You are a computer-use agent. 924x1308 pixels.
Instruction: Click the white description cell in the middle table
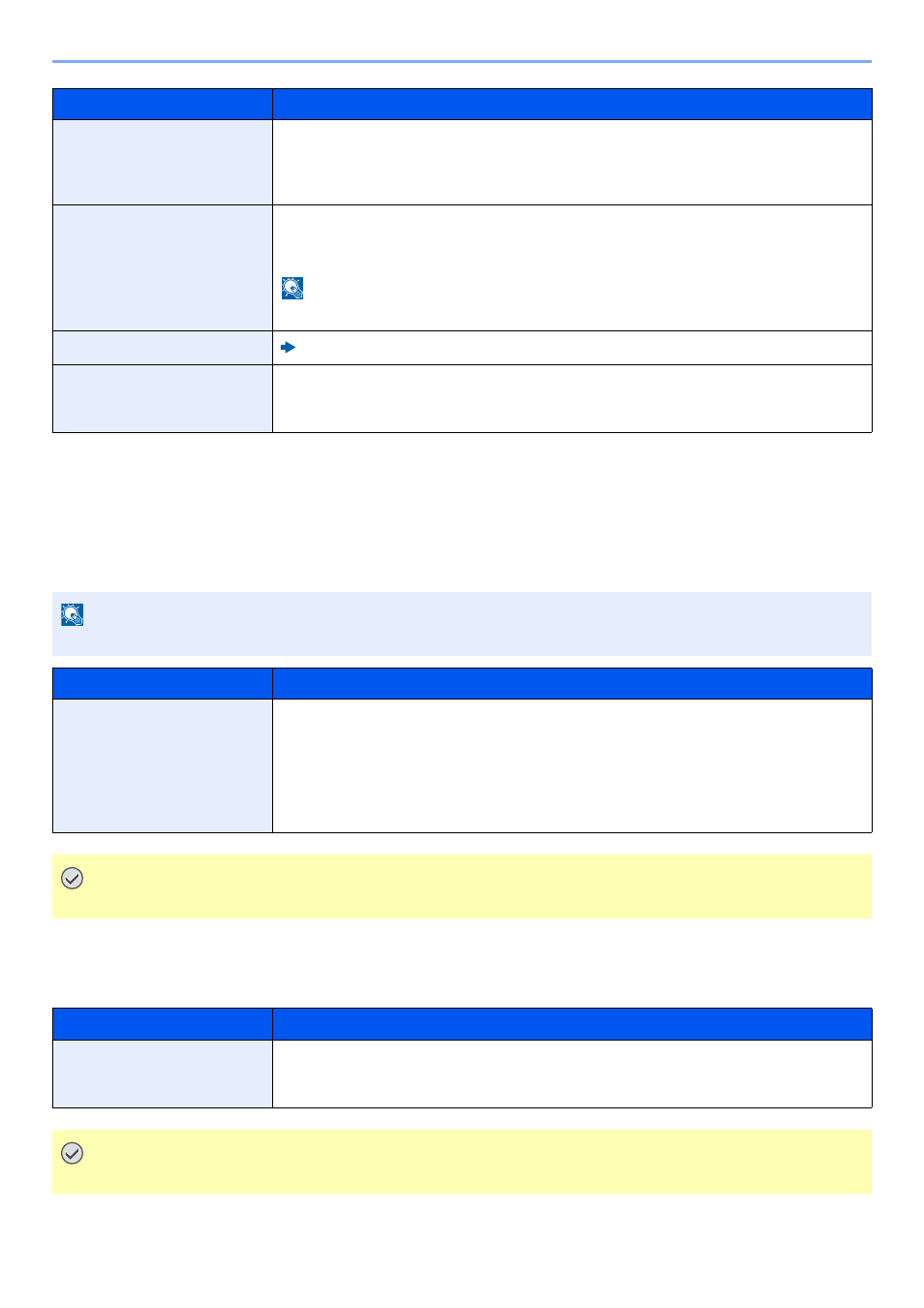pyautogui.click(x=572, y=765)
